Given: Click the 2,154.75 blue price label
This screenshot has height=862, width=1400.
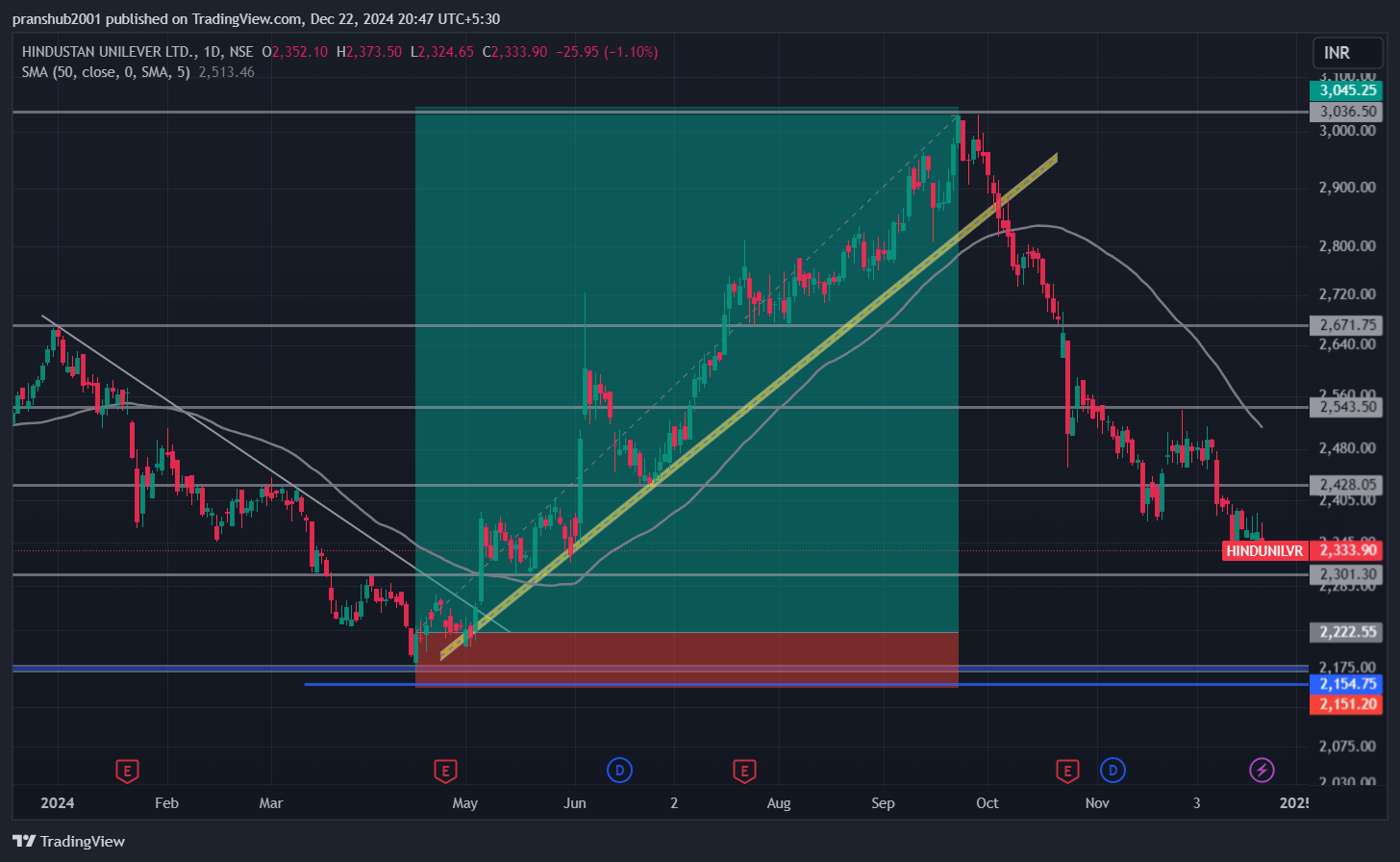Looking at the screenshot, I should [x=1347, y=684].
